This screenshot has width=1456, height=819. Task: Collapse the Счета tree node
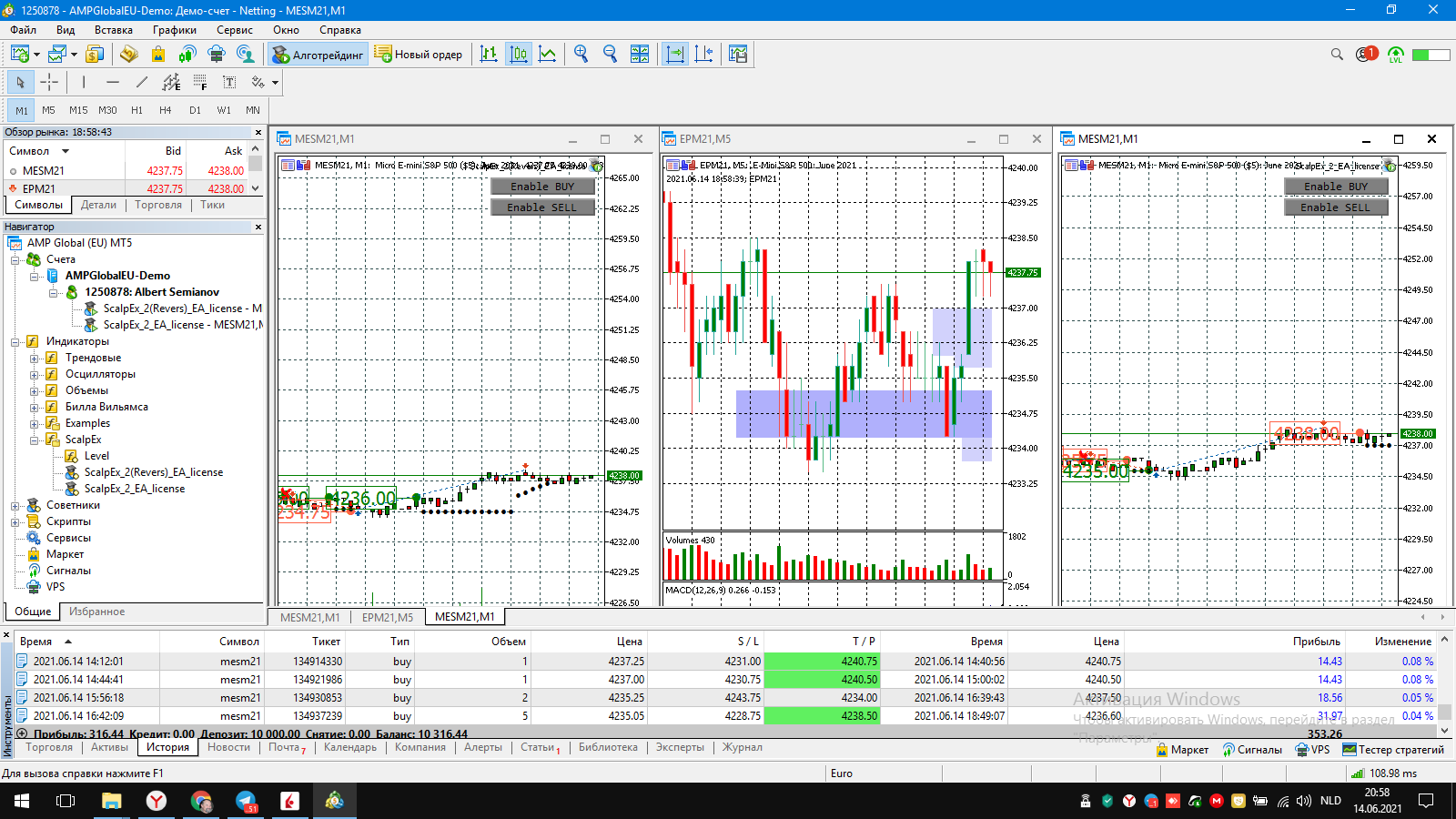click(x=15, y=259)
